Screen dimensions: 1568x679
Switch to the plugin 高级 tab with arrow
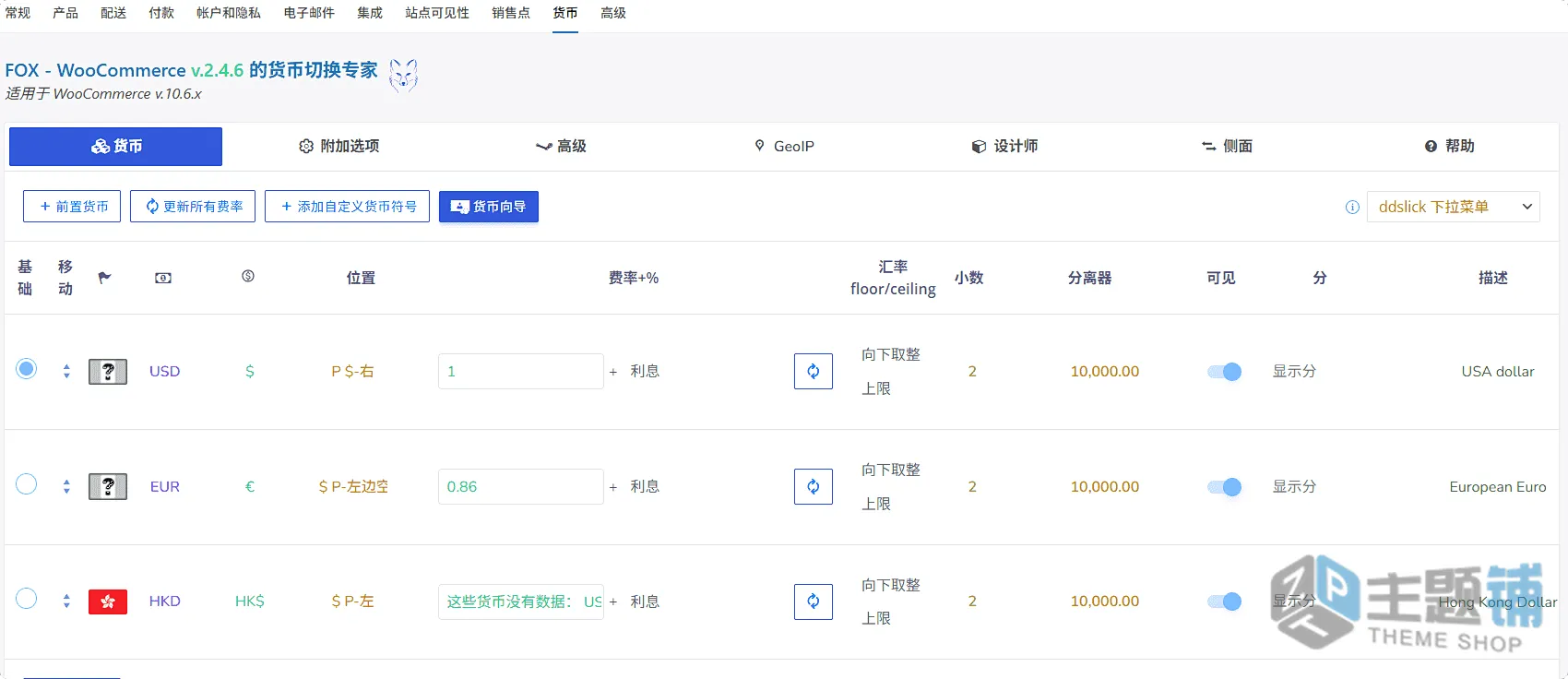pyautogui.click(x=561, y=146)
